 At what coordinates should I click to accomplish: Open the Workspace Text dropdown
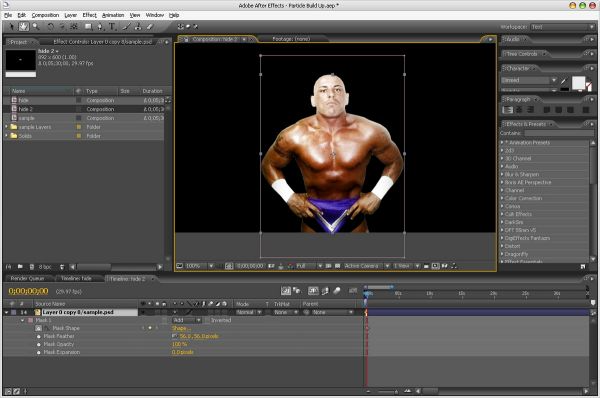pyautogui.click(x=562, y=27)
